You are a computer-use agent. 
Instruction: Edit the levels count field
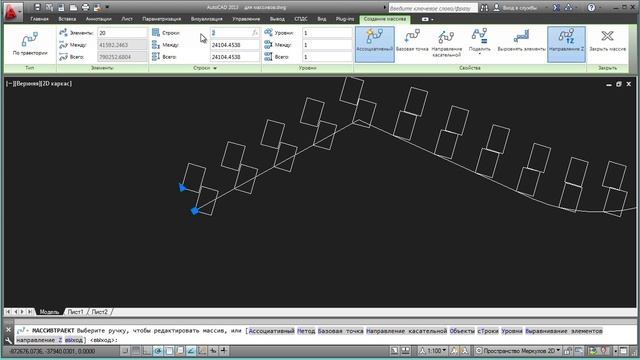(x=327, y=33)
